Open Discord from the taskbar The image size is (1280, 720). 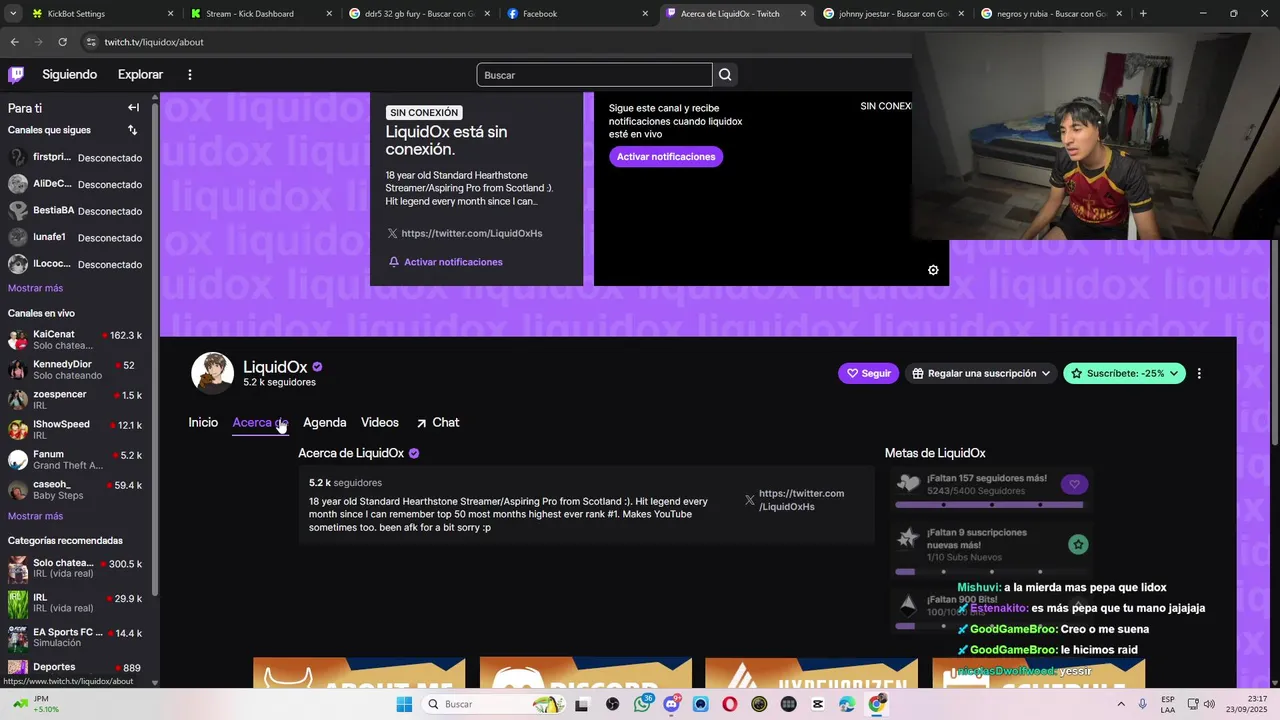[672, 704]
